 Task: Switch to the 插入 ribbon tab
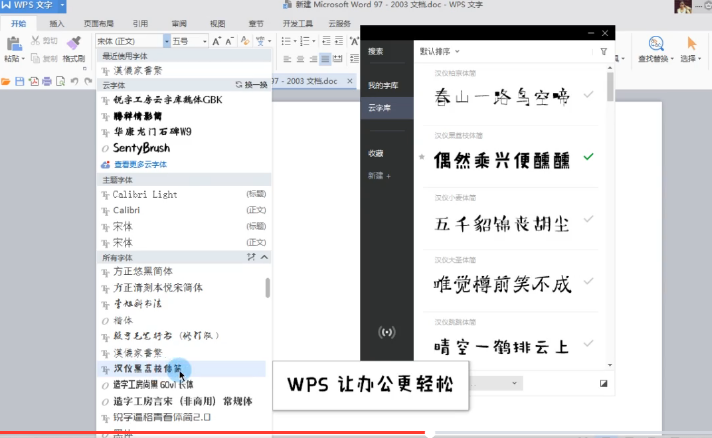coord(57,24)
